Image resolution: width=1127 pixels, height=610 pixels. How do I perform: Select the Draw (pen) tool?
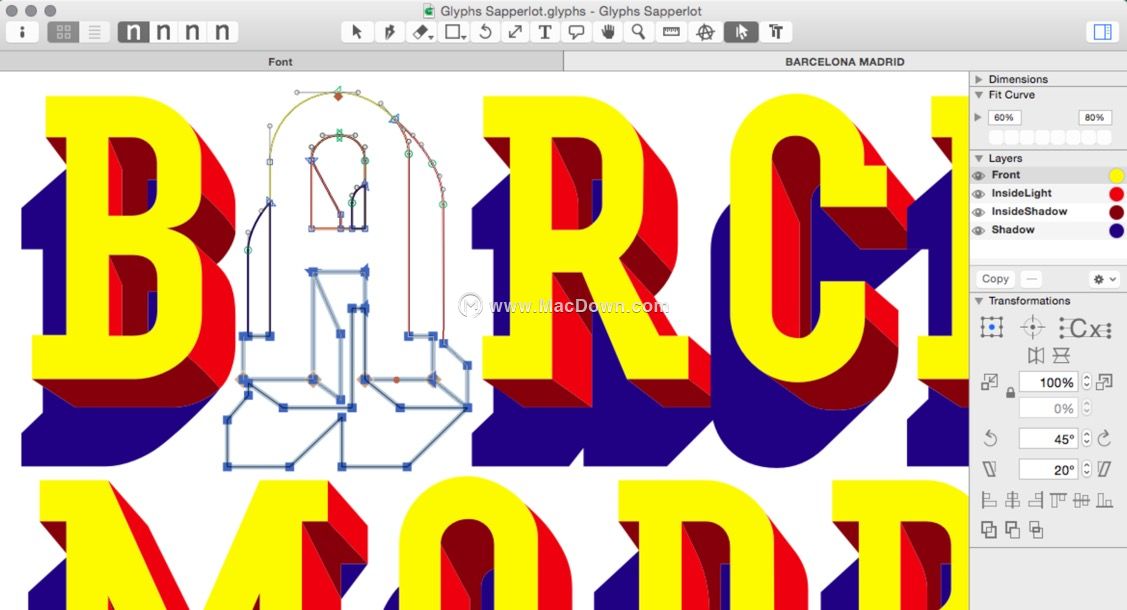pos(390,32)
